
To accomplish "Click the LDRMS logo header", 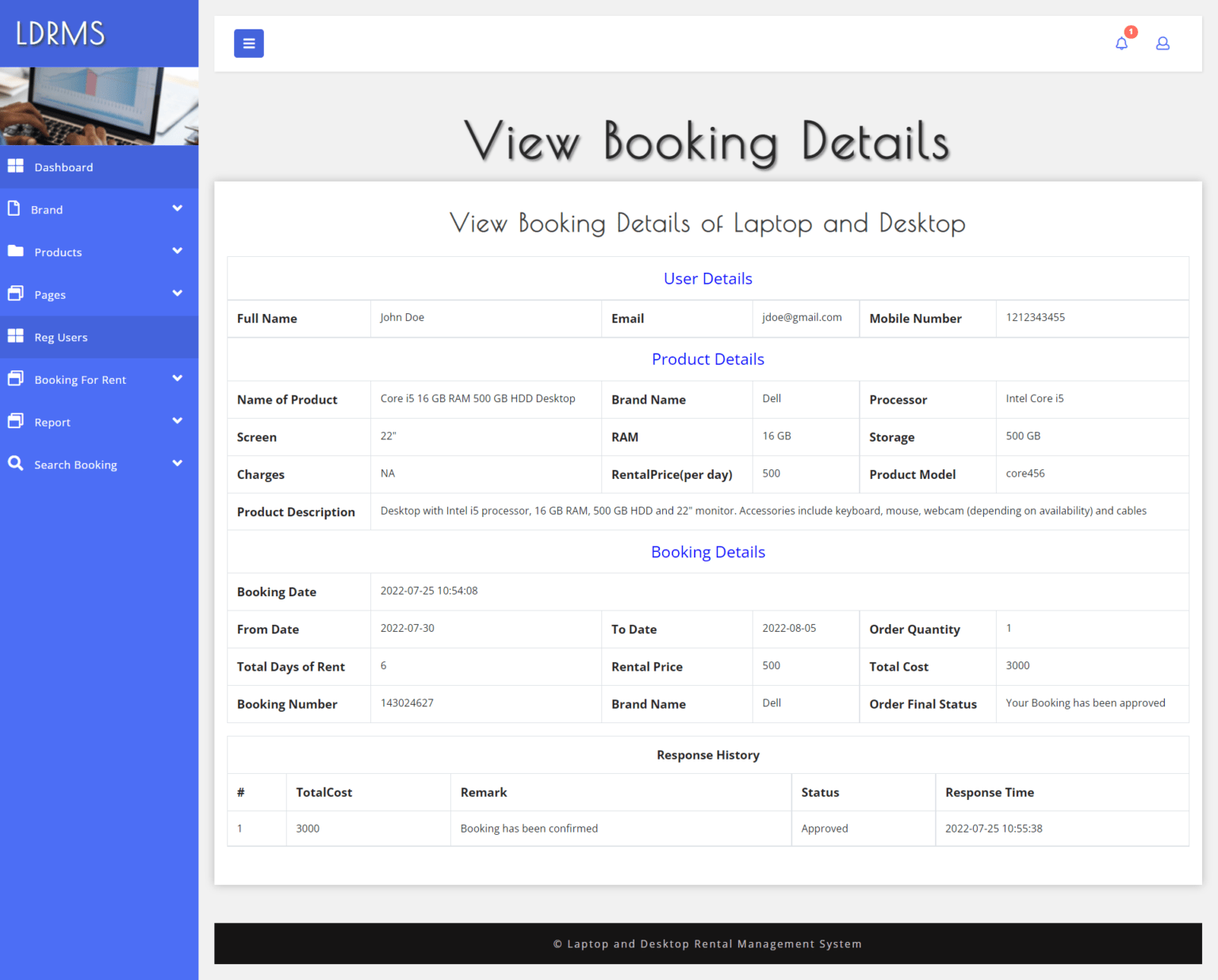I will [x=59, y=33].
